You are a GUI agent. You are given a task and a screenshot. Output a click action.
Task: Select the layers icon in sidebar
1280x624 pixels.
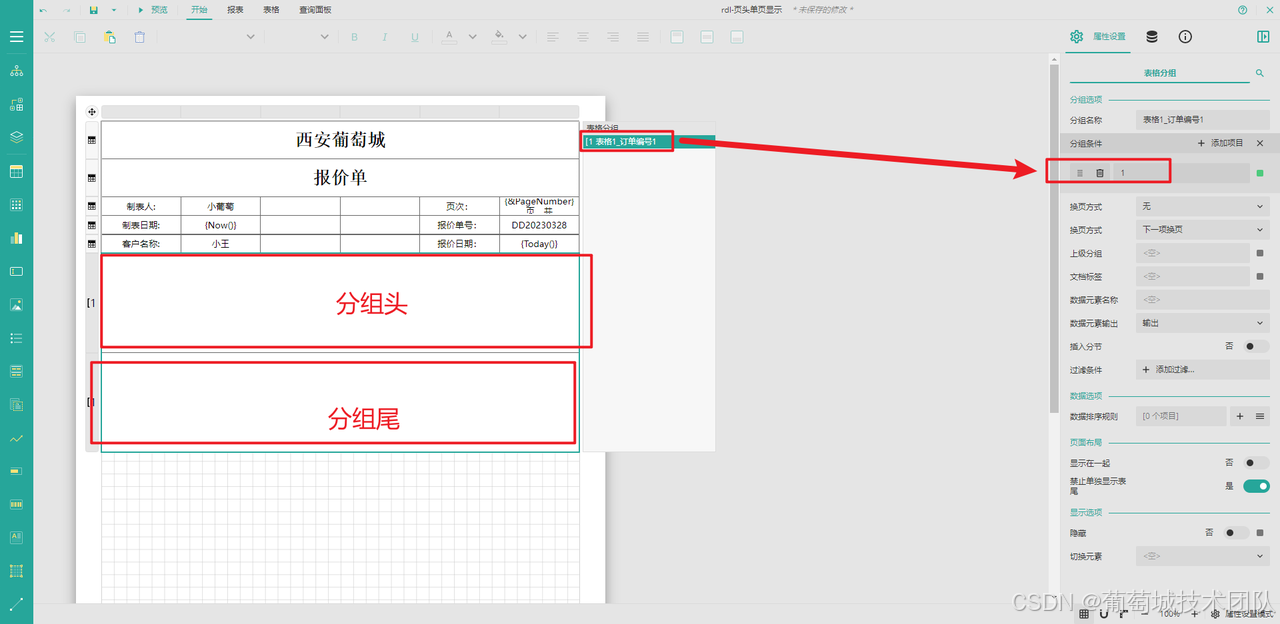click(x=16, y=137)
